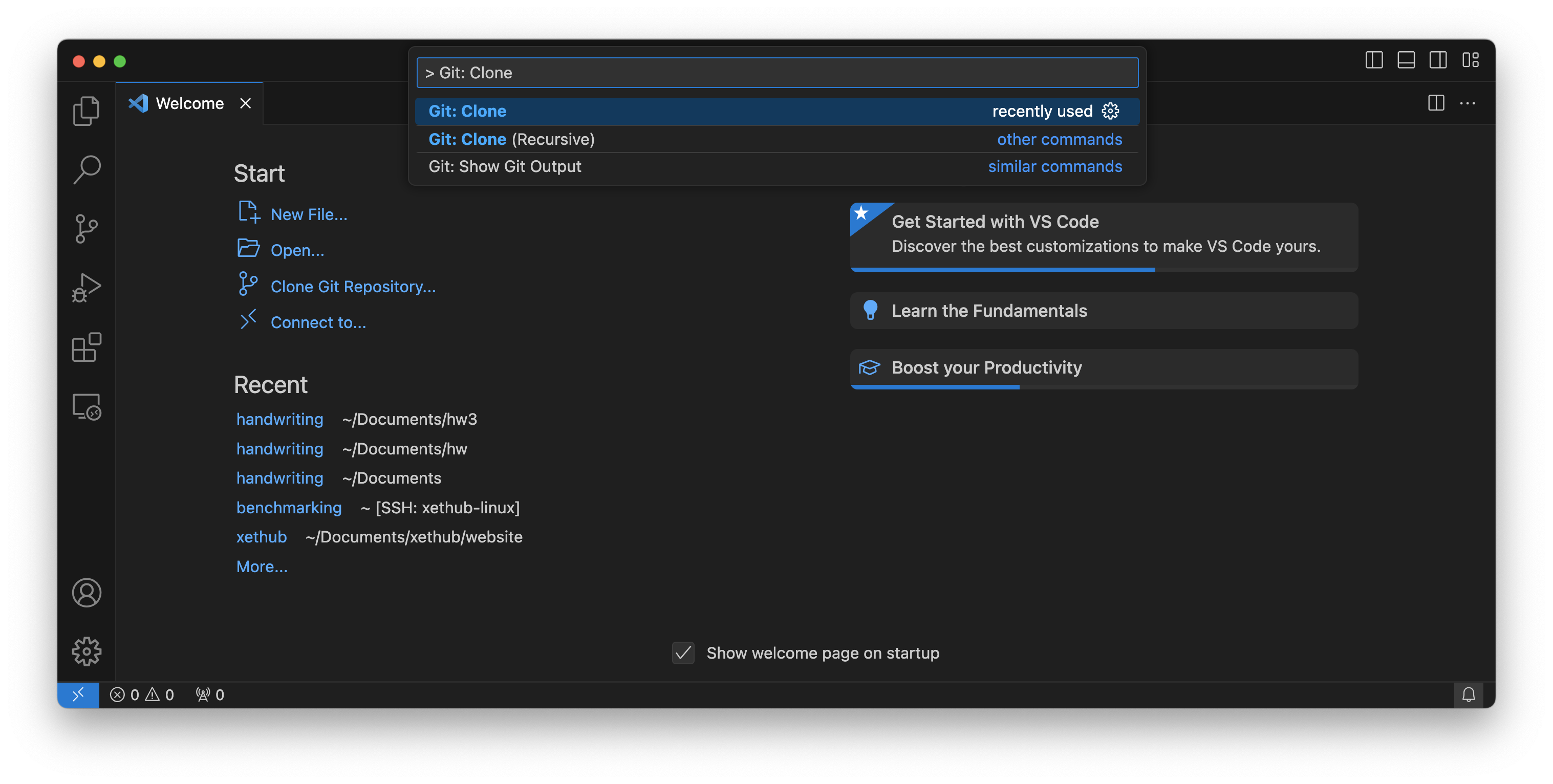Uncheck Show welcome page on startup
The image size is (1553, 784).
683,652
